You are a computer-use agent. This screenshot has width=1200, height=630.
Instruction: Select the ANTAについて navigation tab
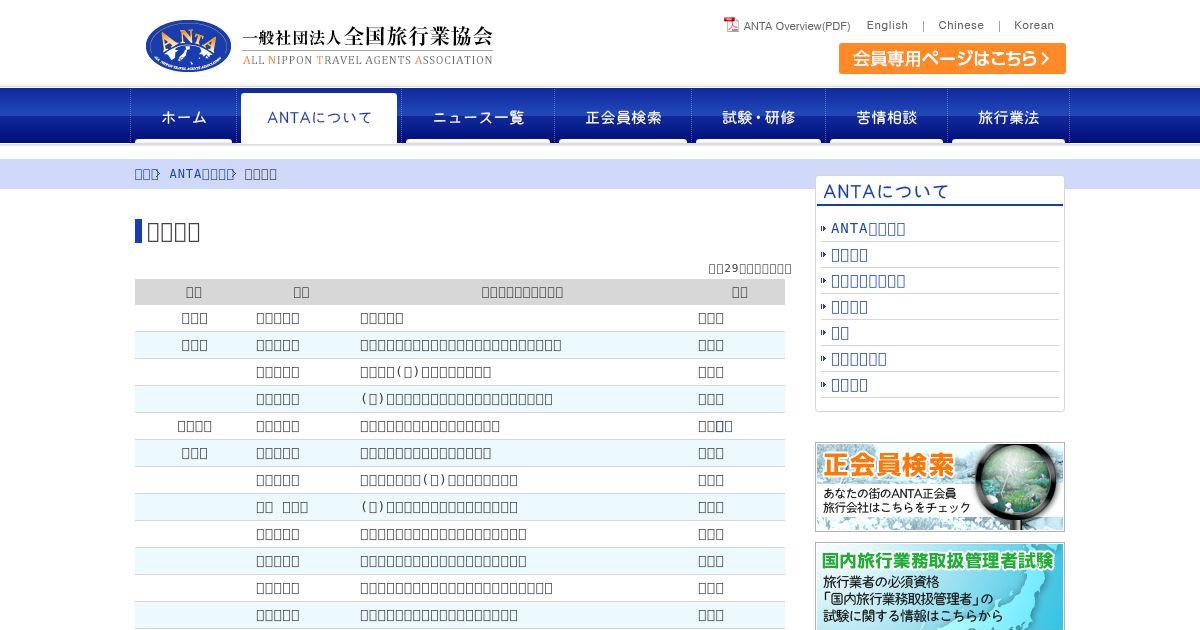[319, 117]
